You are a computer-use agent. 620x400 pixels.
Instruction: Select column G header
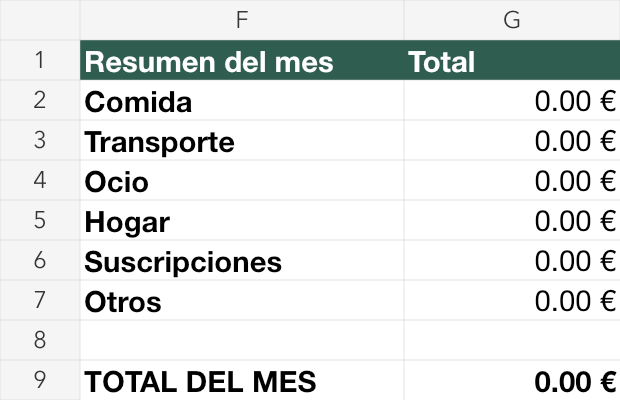point(512,20)
